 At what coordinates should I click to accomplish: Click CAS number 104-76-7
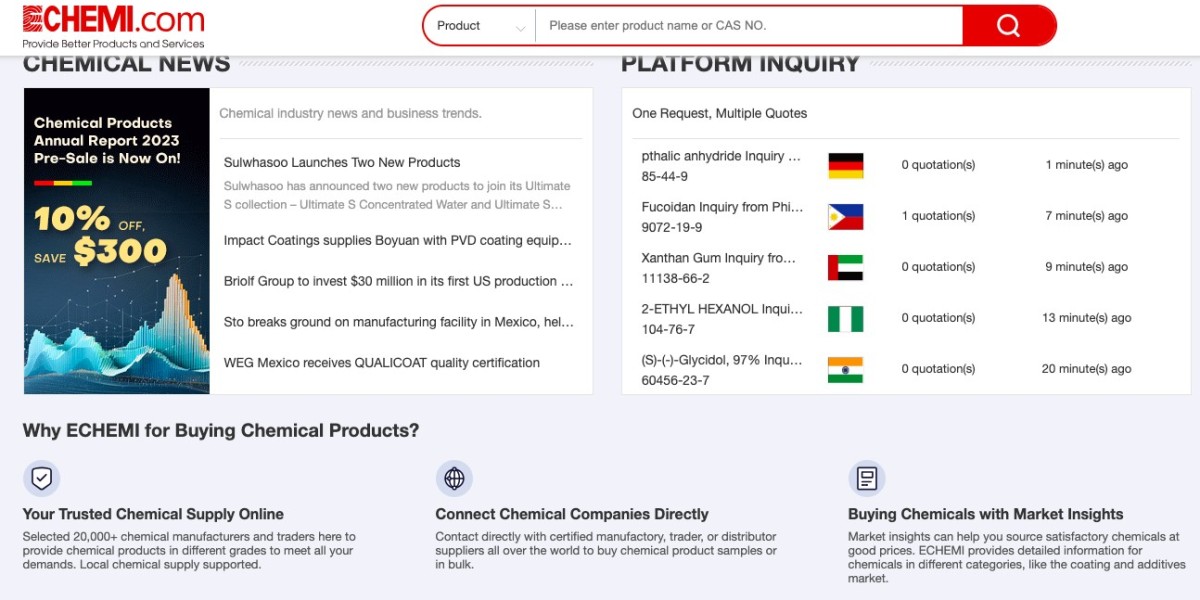tap(668, 329)
